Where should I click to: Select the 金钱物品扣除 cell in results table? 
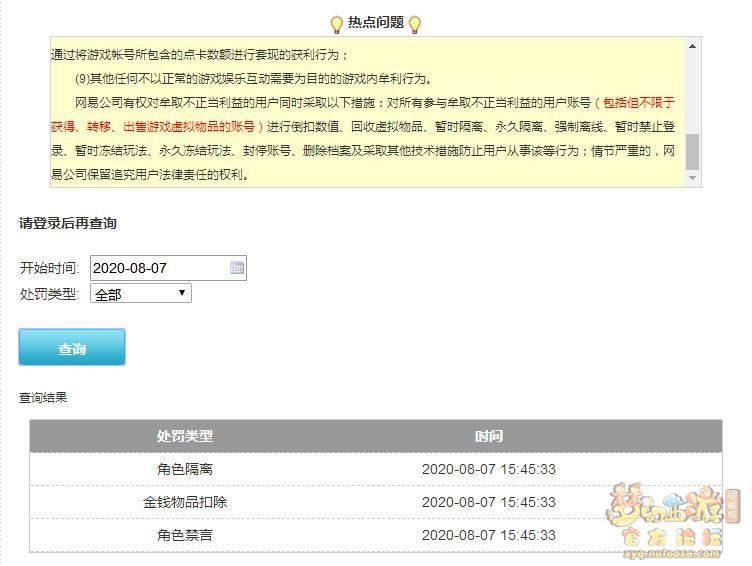coord(185,502)
